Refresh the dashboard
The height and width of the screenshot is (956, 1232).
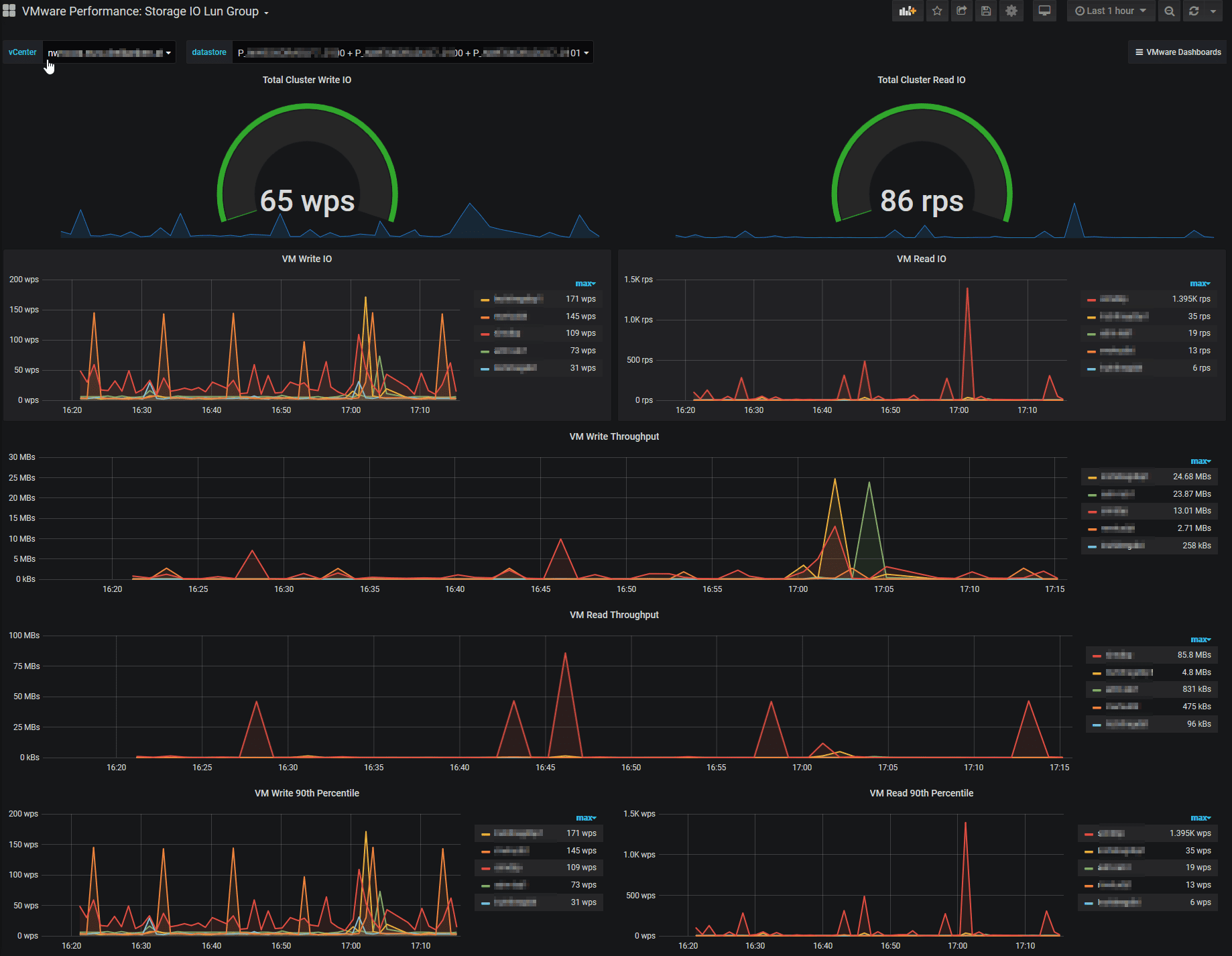tap(1194, 11)
